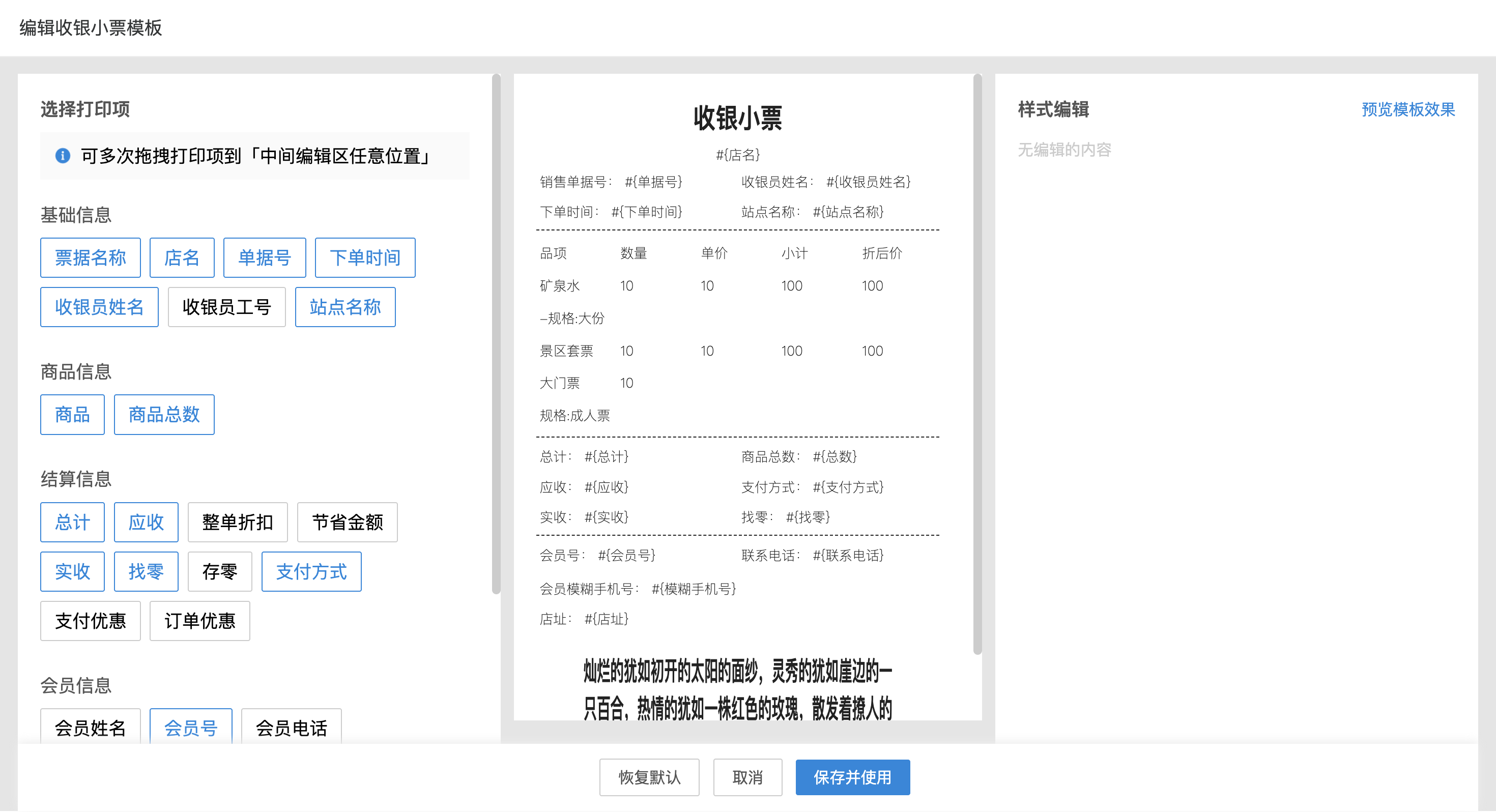The width and height of the screenshot is (1496, 812).
Task: Select the 票据名称 print item
Action: pyautogui.click(x=91, y=257)
